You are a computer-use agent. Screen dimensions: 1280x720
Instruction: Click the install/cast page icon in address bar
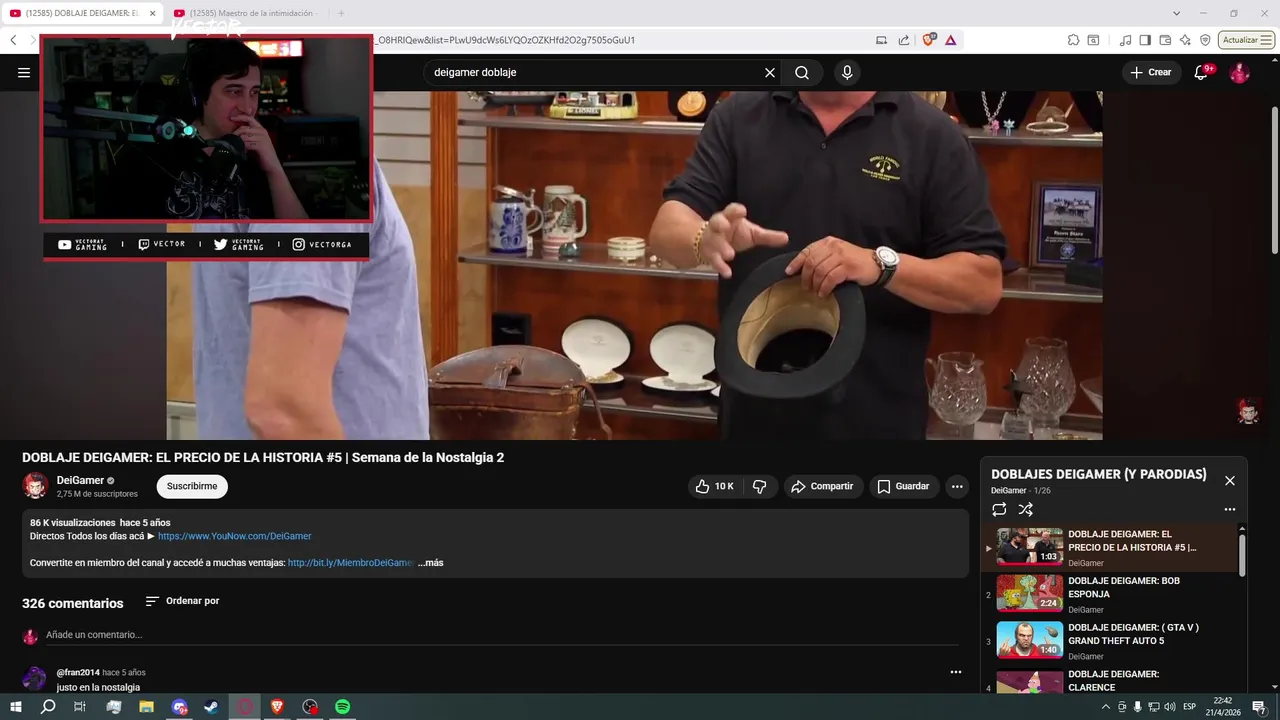(x=881, y=40)
